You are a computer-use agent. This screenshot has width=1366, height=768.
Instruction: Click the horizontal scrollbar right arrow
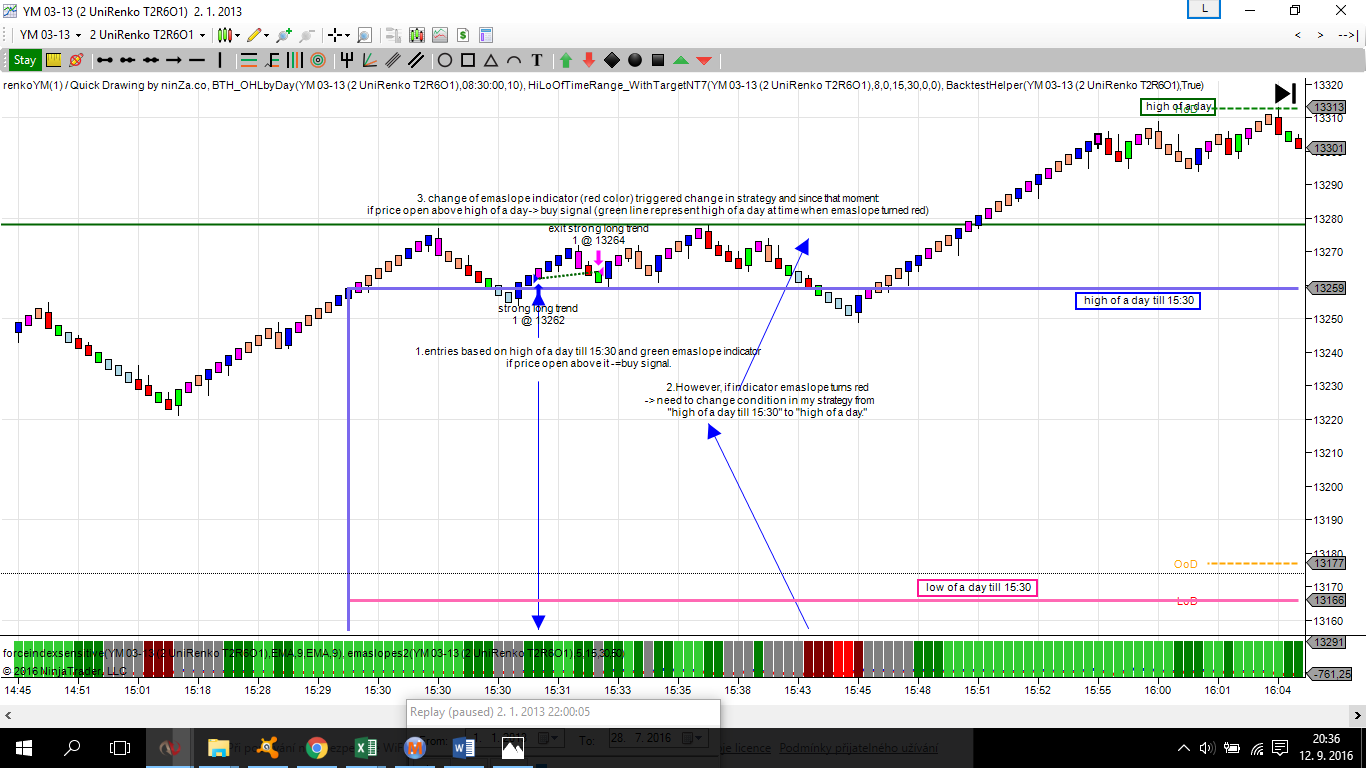pos(1357,715)
